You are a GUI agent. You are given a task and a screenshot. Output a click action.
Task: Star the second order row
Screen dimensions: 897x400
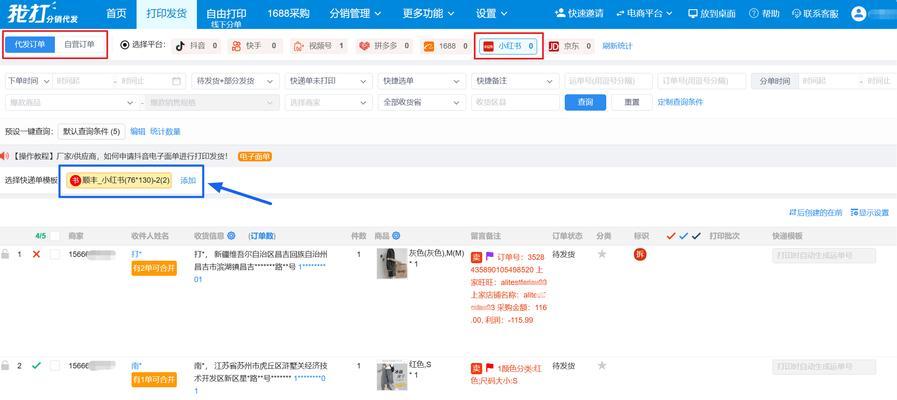pos(601,365)
